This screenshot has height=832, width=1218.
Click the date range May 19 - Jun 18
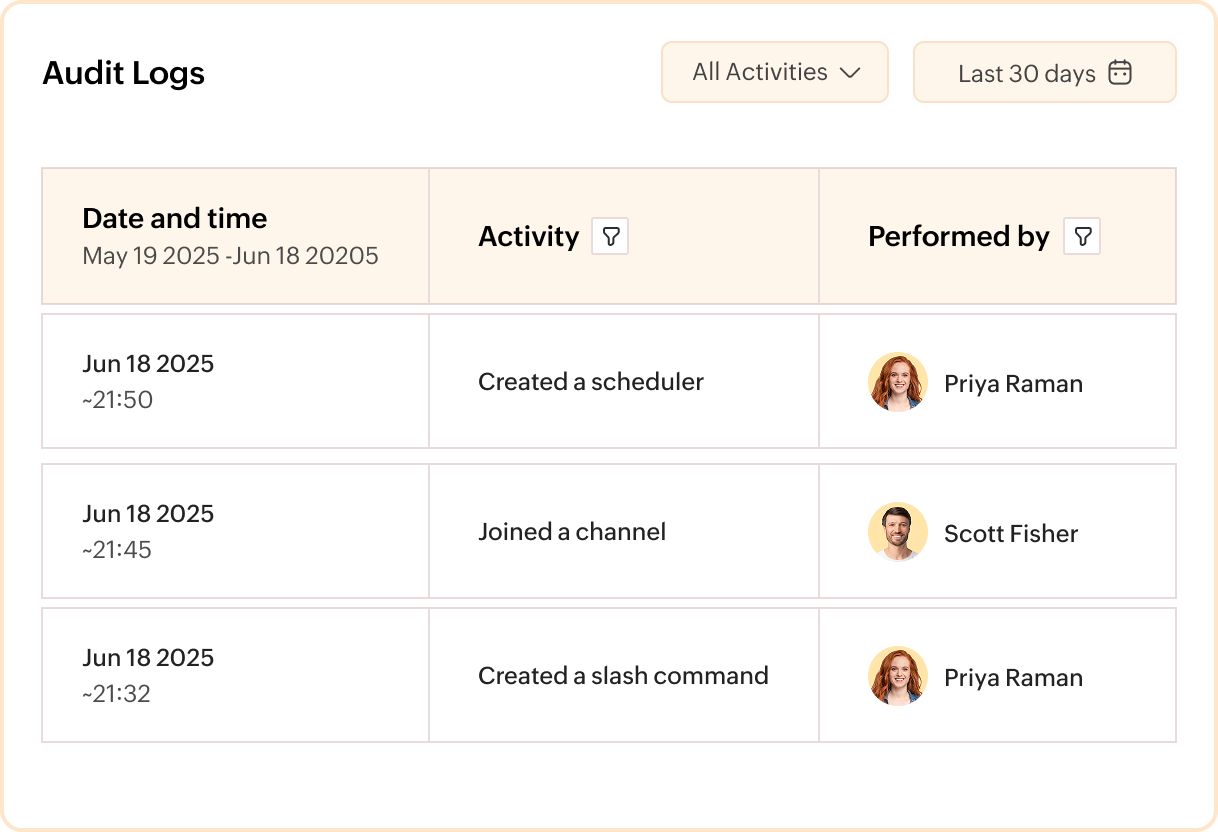[x=230, y=256]
